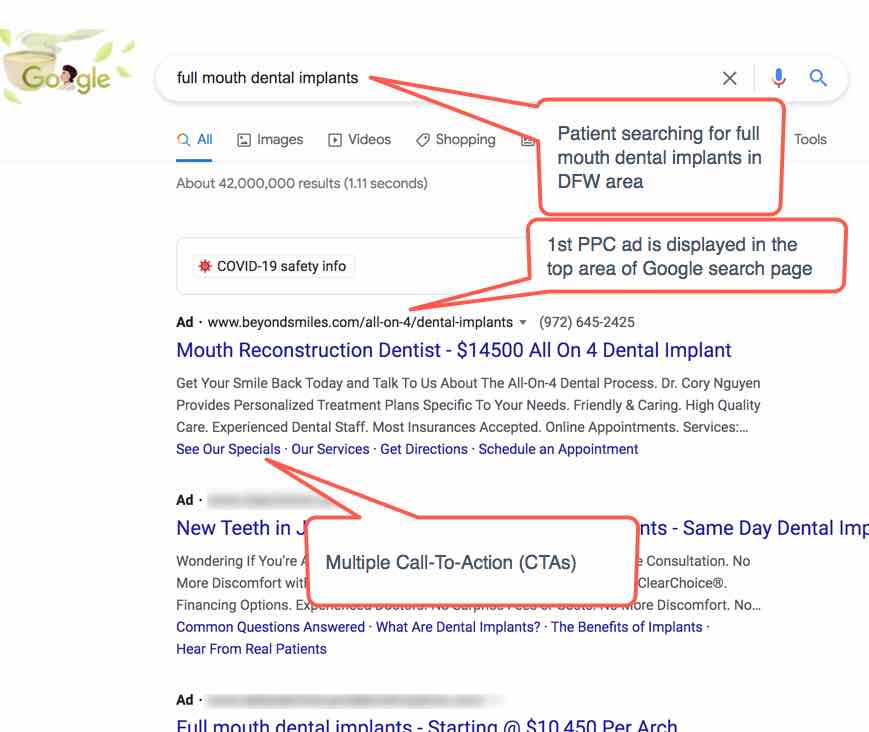Clear the search box with the X icon
This screenshot has height=732, width=869.
[729, 78]
